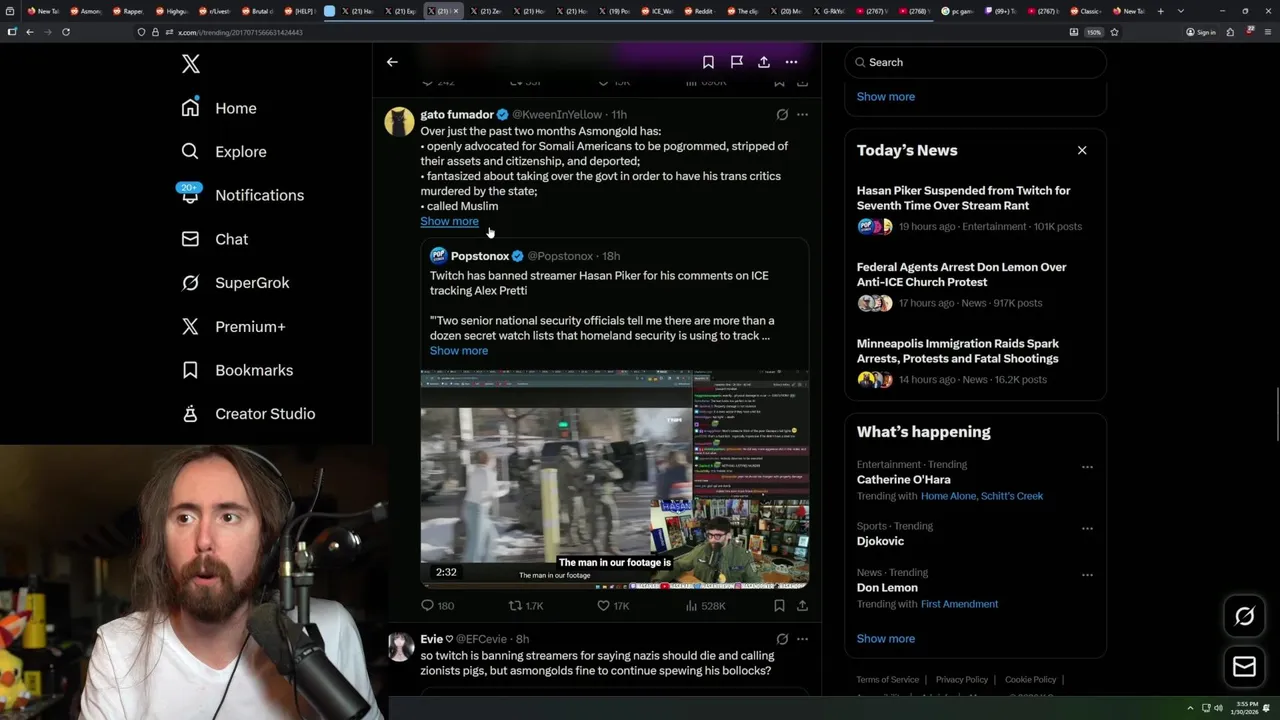Open SuperGrok in the sidebar
Screen dimensions: 1280x720
click(235, 283)
